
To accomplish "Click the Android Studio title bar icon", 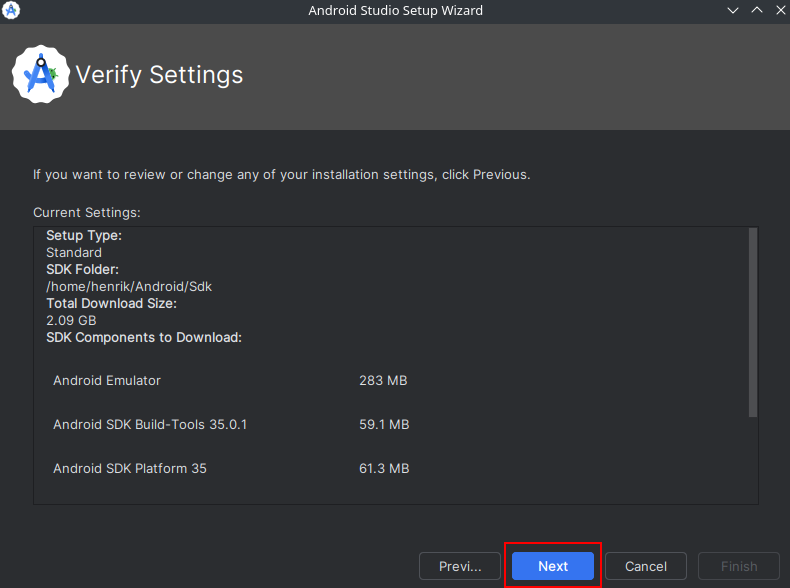I will click(x=11, y=10).
